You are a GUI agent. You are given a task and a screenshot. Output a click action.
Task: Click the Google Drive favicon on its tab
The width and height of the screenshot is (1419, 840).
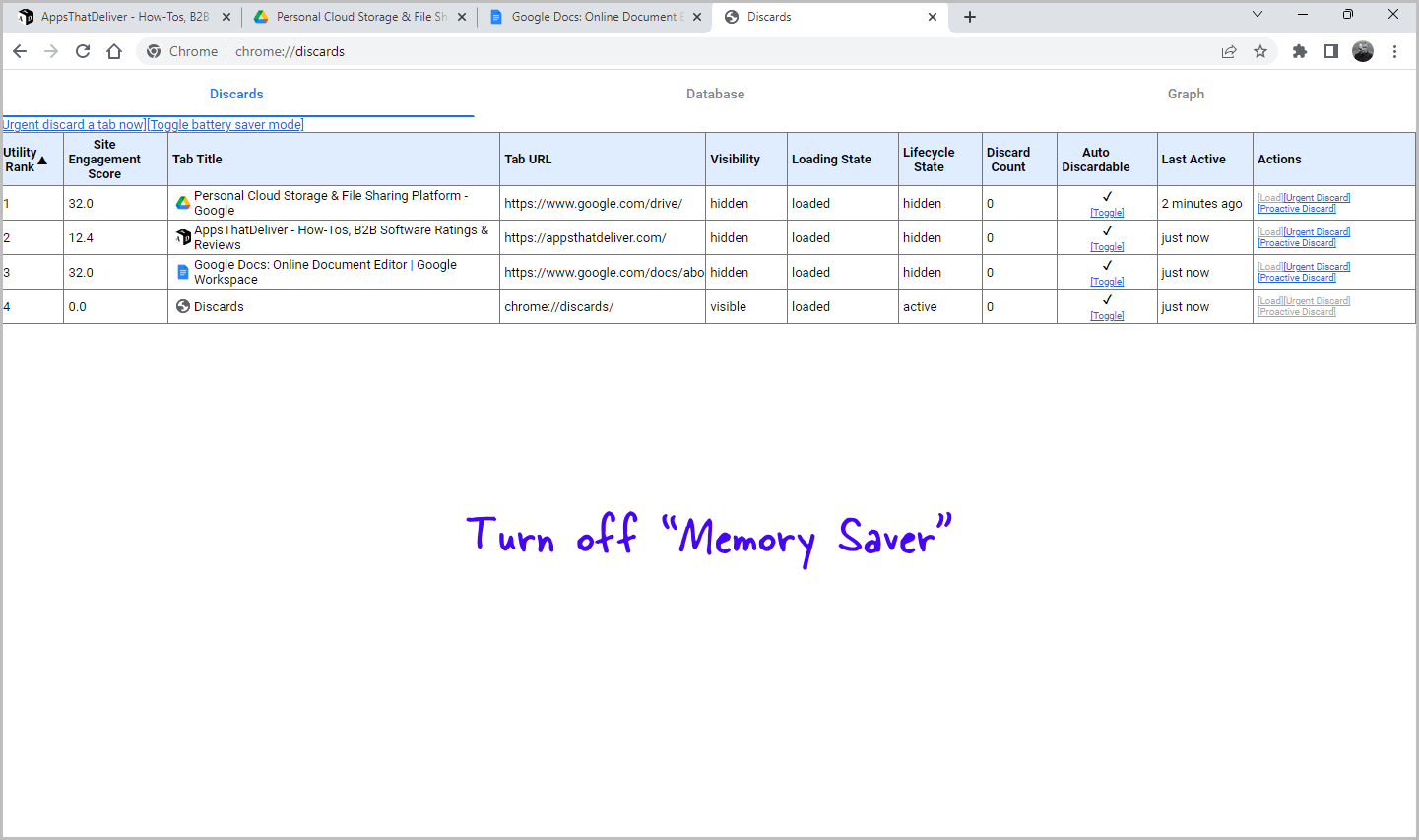coord(261,17)
